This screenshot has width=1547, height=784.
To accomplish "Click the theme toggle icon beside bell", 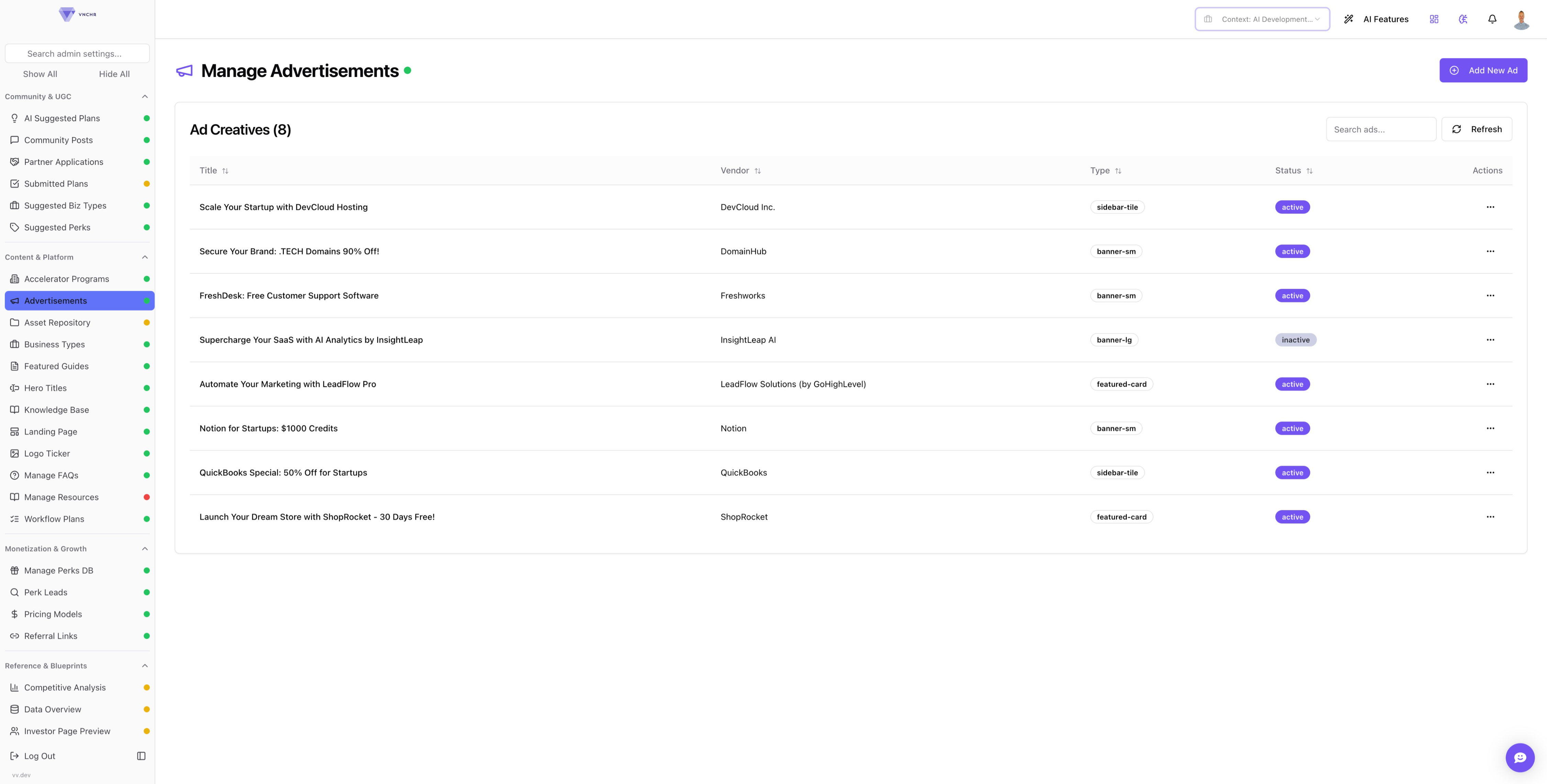I will point(1463,19).
